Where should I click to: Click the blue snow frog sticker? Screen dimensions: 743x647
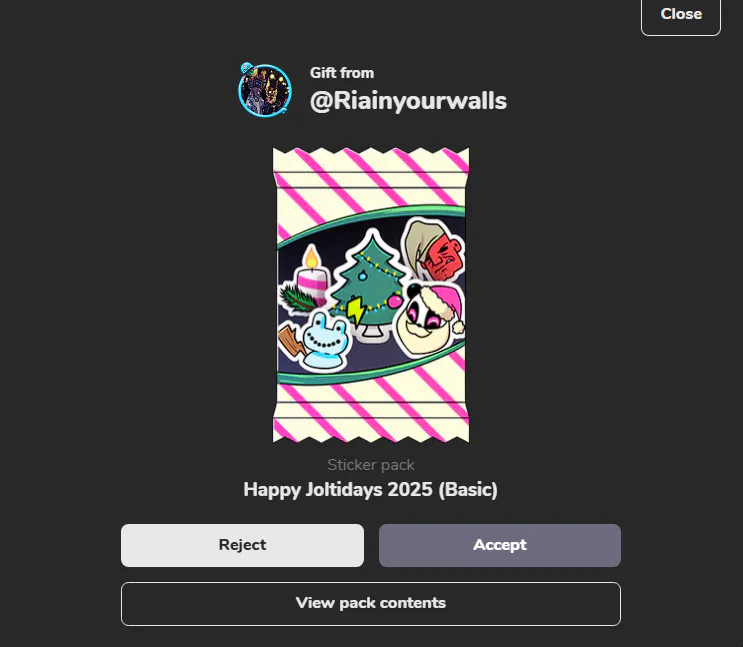[x=326, y=341]
